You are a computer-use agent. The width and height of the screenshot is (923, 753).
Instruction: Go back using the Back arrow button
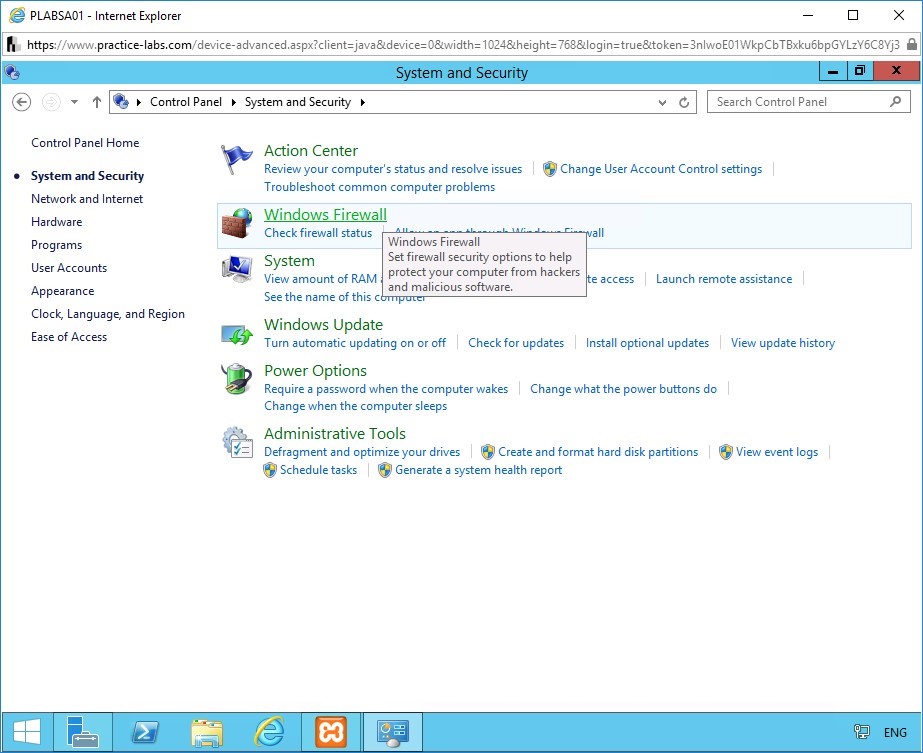(22, 102)
